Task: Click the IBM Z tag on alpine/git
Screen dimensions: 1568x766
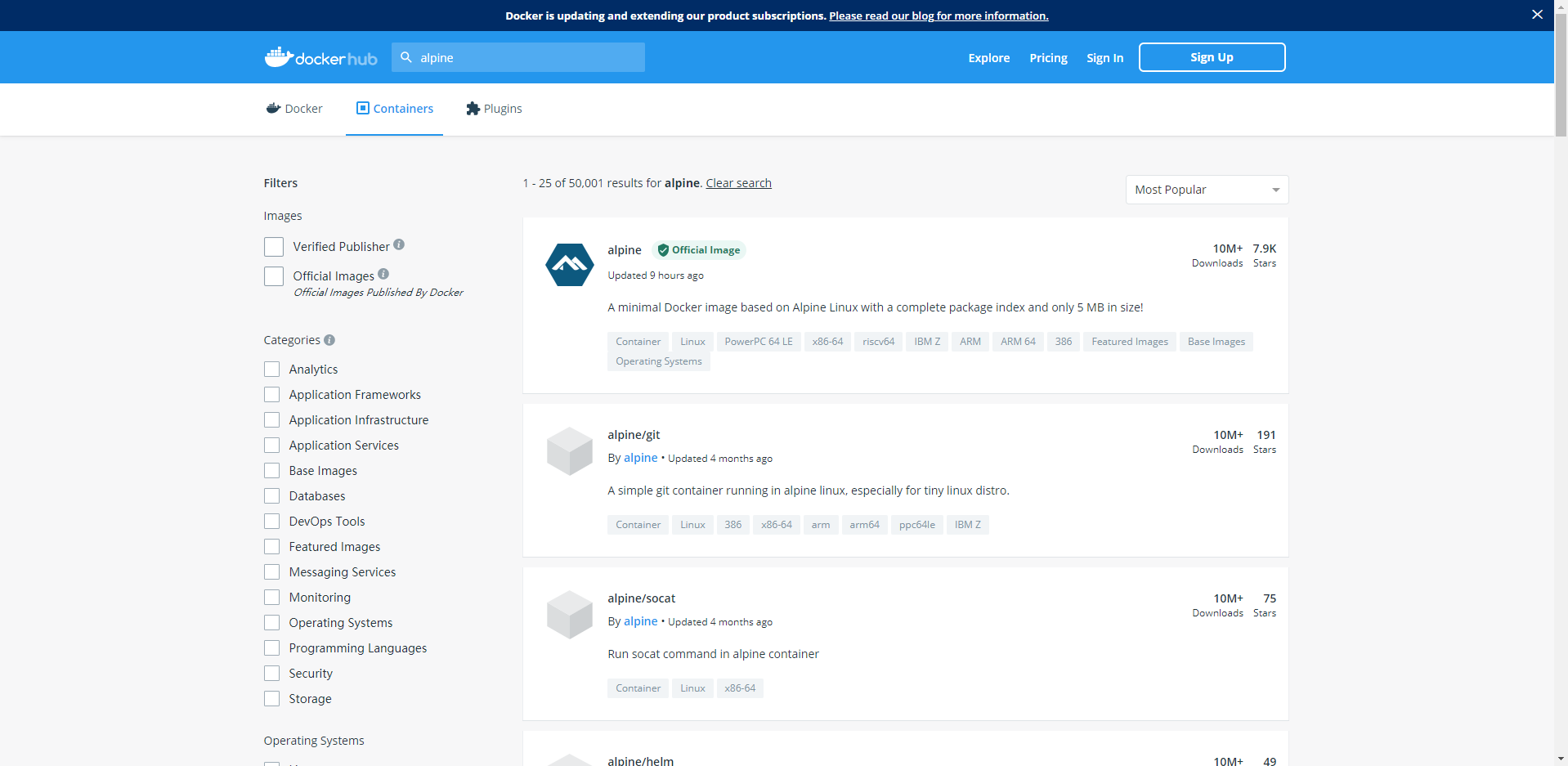Action: click(968, 525)
